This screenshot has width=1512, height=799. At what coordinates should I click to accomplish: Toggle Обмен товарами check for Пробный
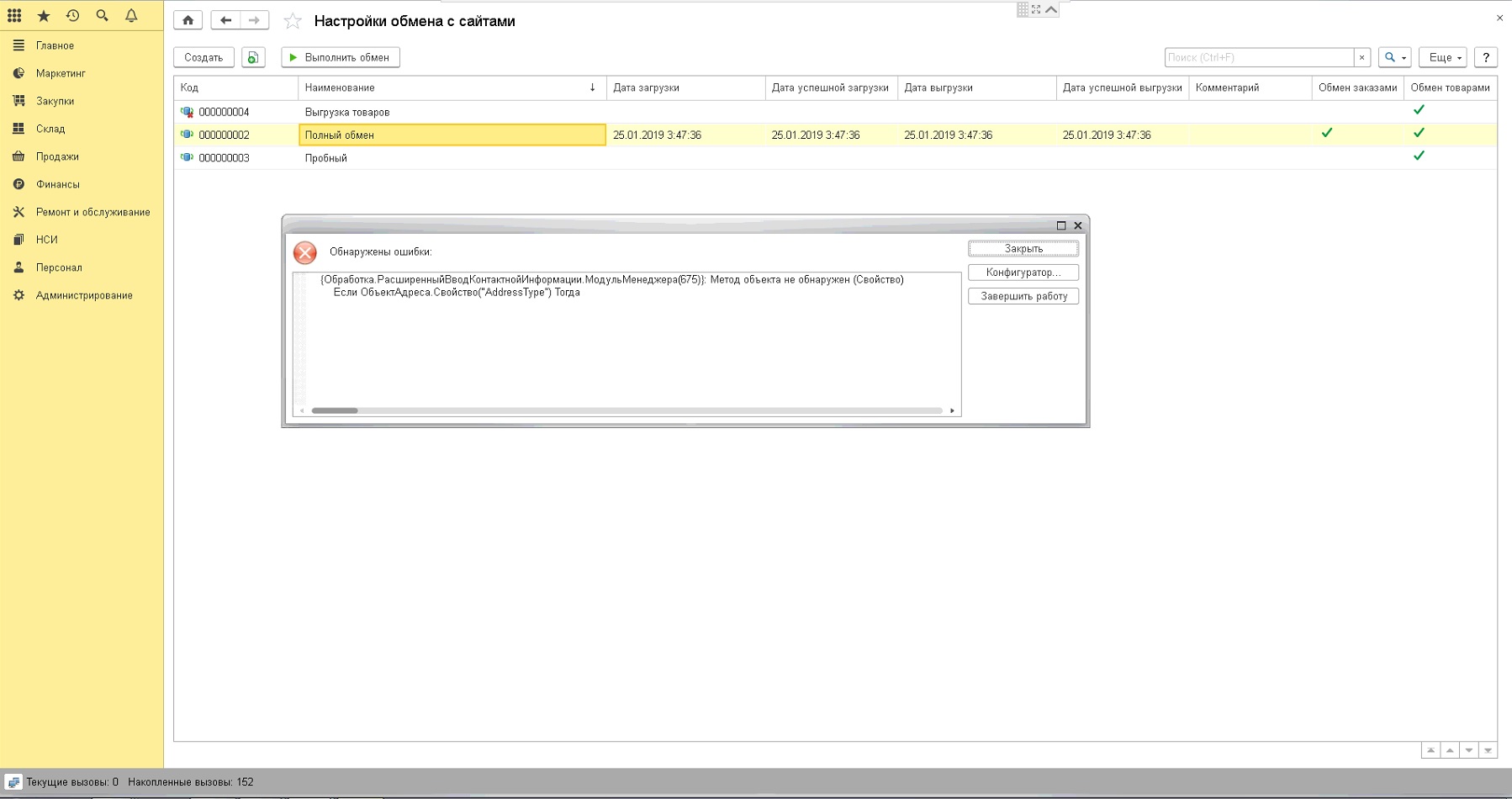click(x=1419, y=156)
